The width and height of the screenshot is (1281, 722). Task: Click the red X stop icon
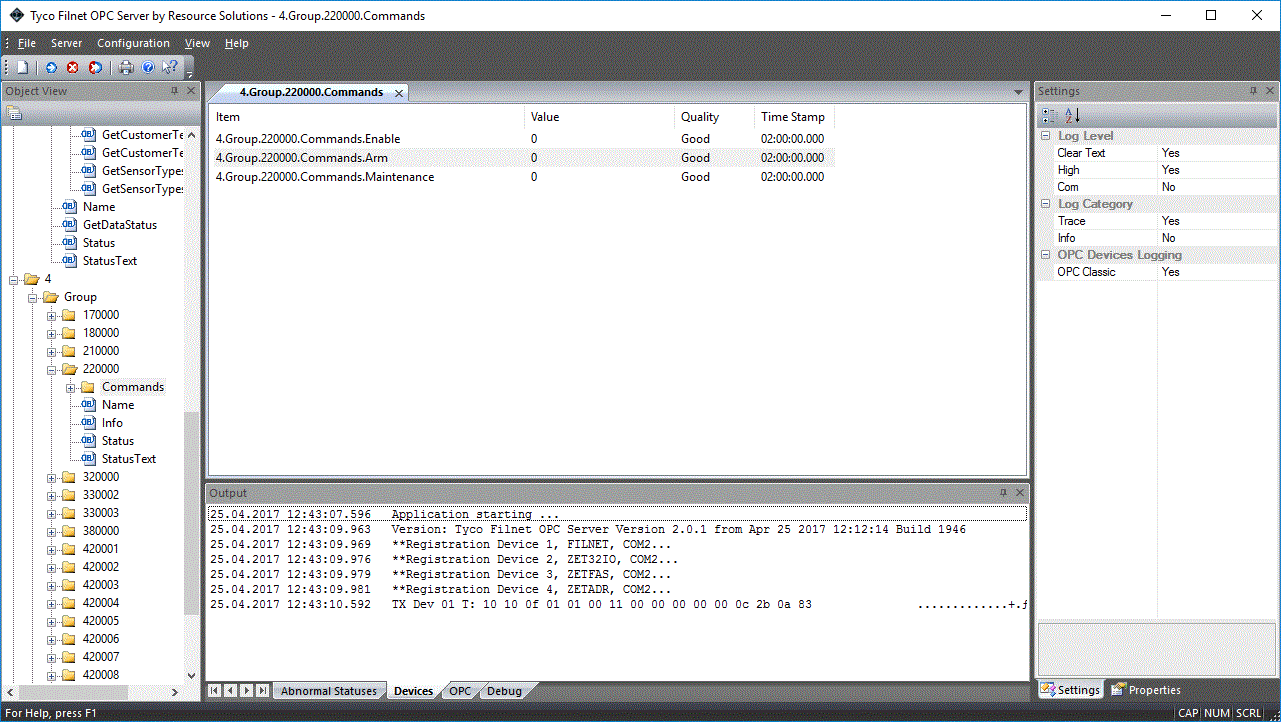(73, 67)
